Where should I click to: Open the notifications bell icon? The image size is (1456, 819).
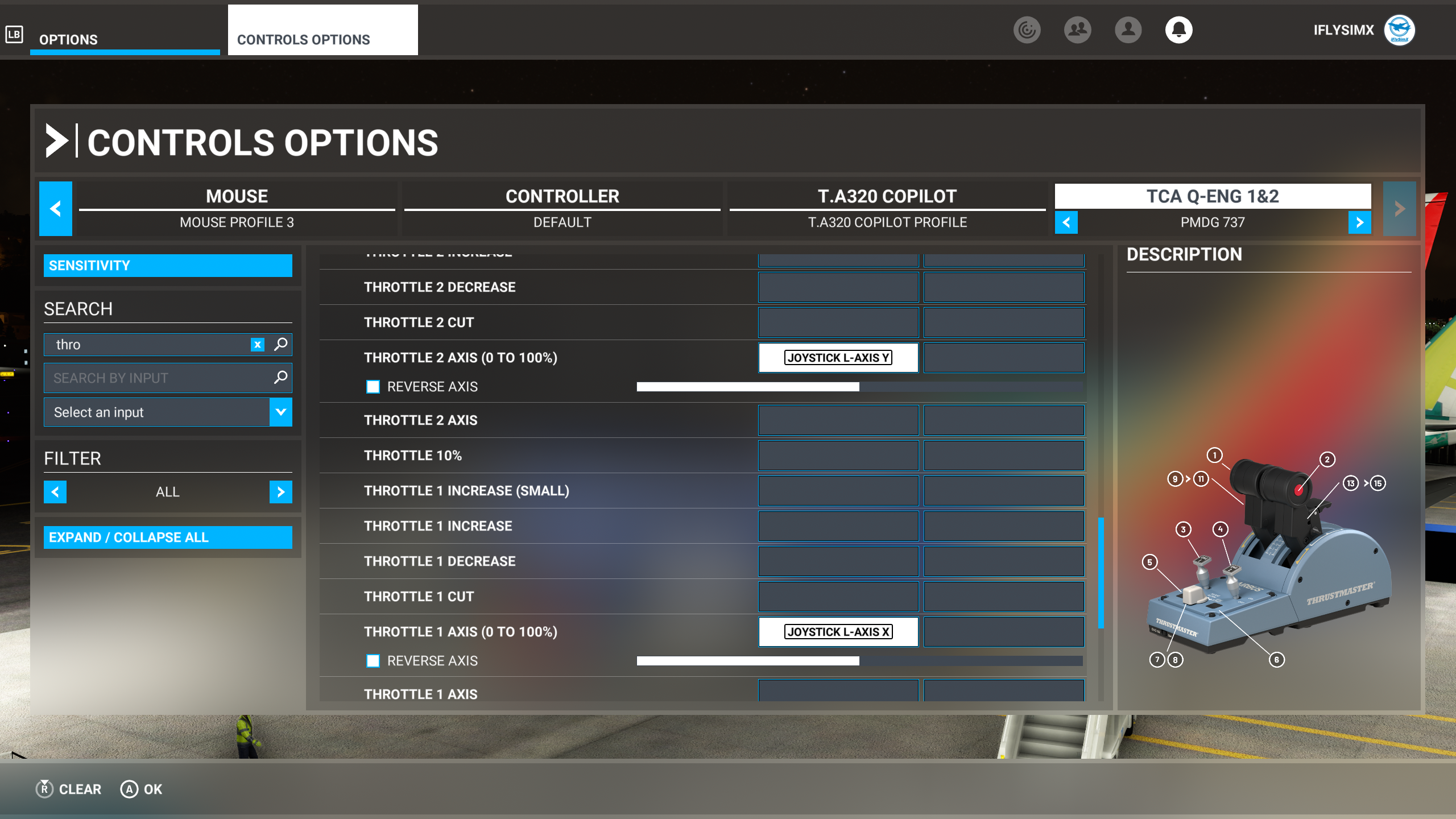click(x=1178, y=30)
